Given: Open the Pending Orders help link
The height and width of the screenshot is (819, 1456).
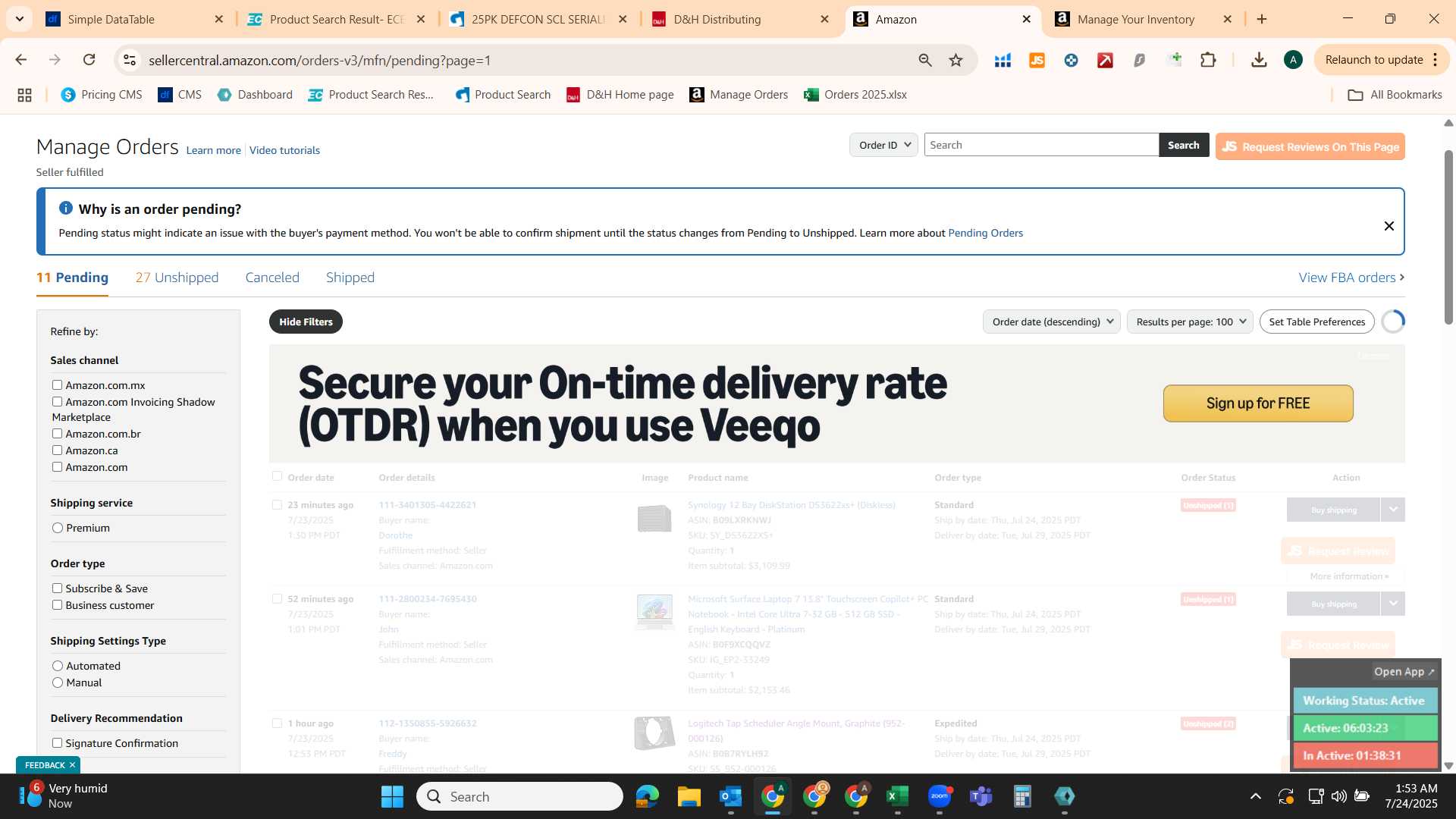Looking at the screenshot, I should coord(985,233).
